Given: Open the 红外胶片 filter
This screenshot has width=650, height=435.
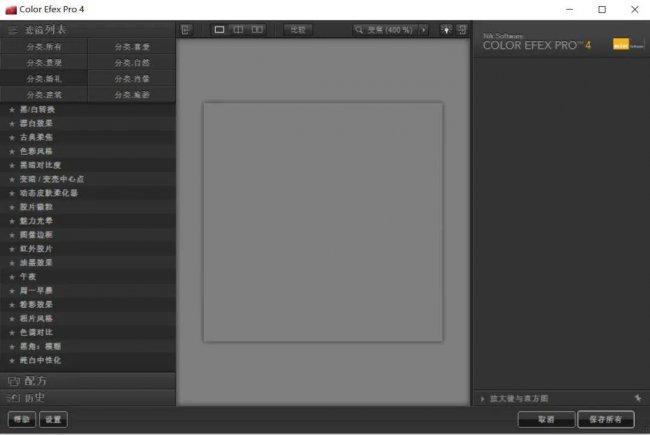Looking at the screenshot, I should (36, 249).
